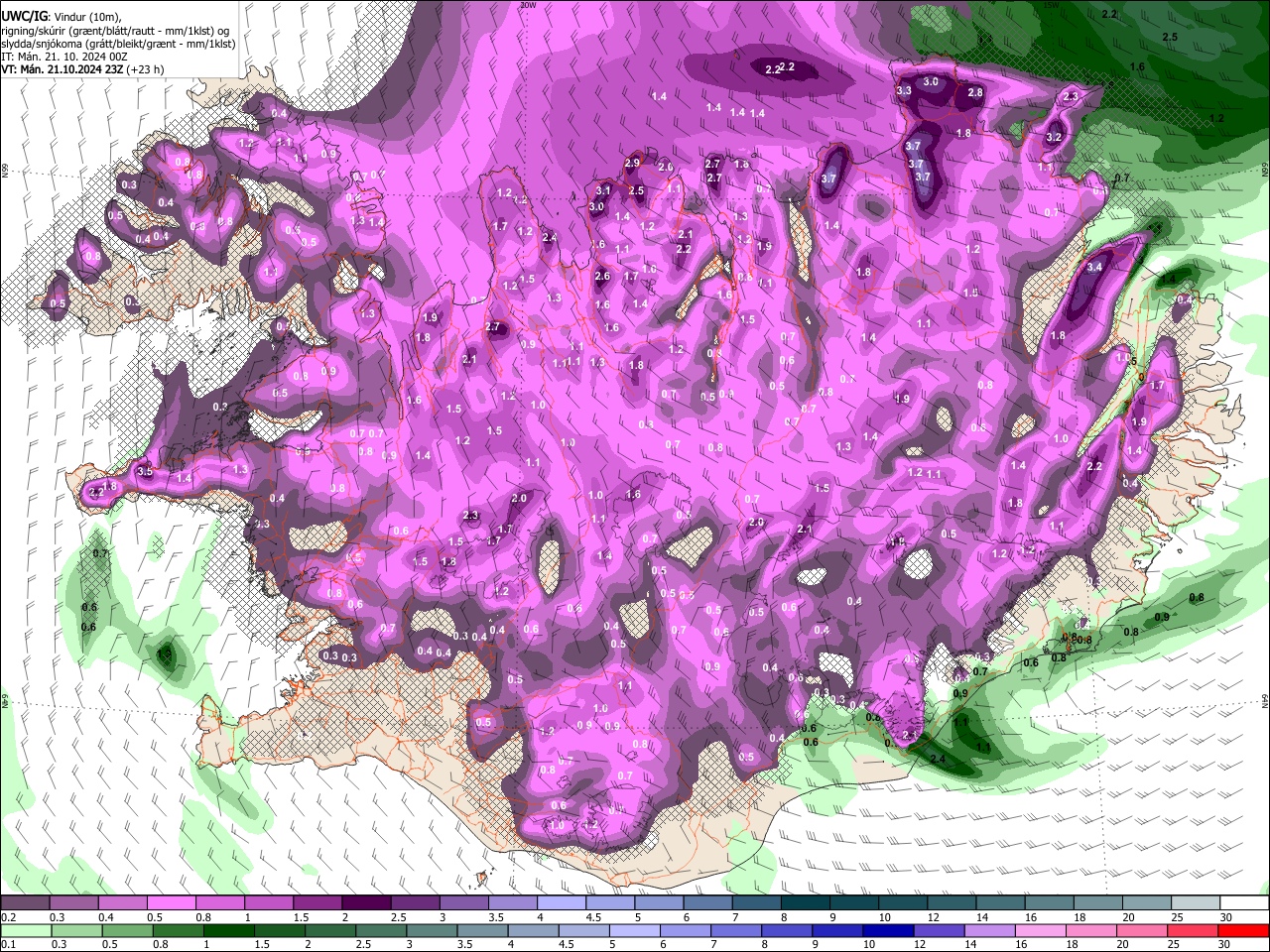Click the darkest purple legend swatch for 2–2.5

366,903
